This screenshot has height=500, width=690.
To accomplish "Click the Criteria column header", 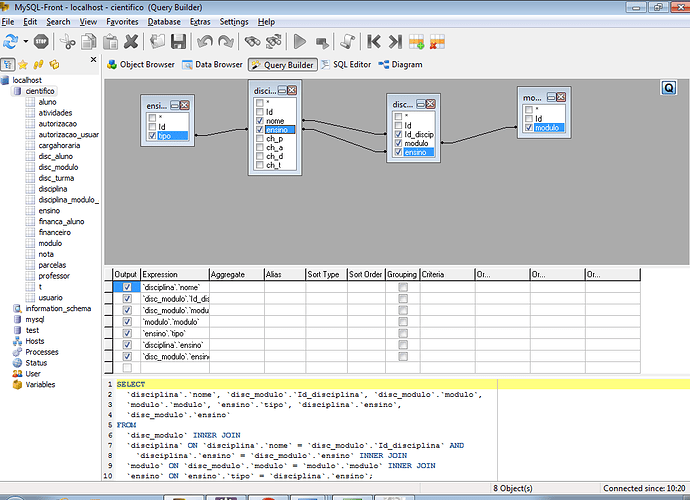I will pyautogui.click(x=447, y=274).
